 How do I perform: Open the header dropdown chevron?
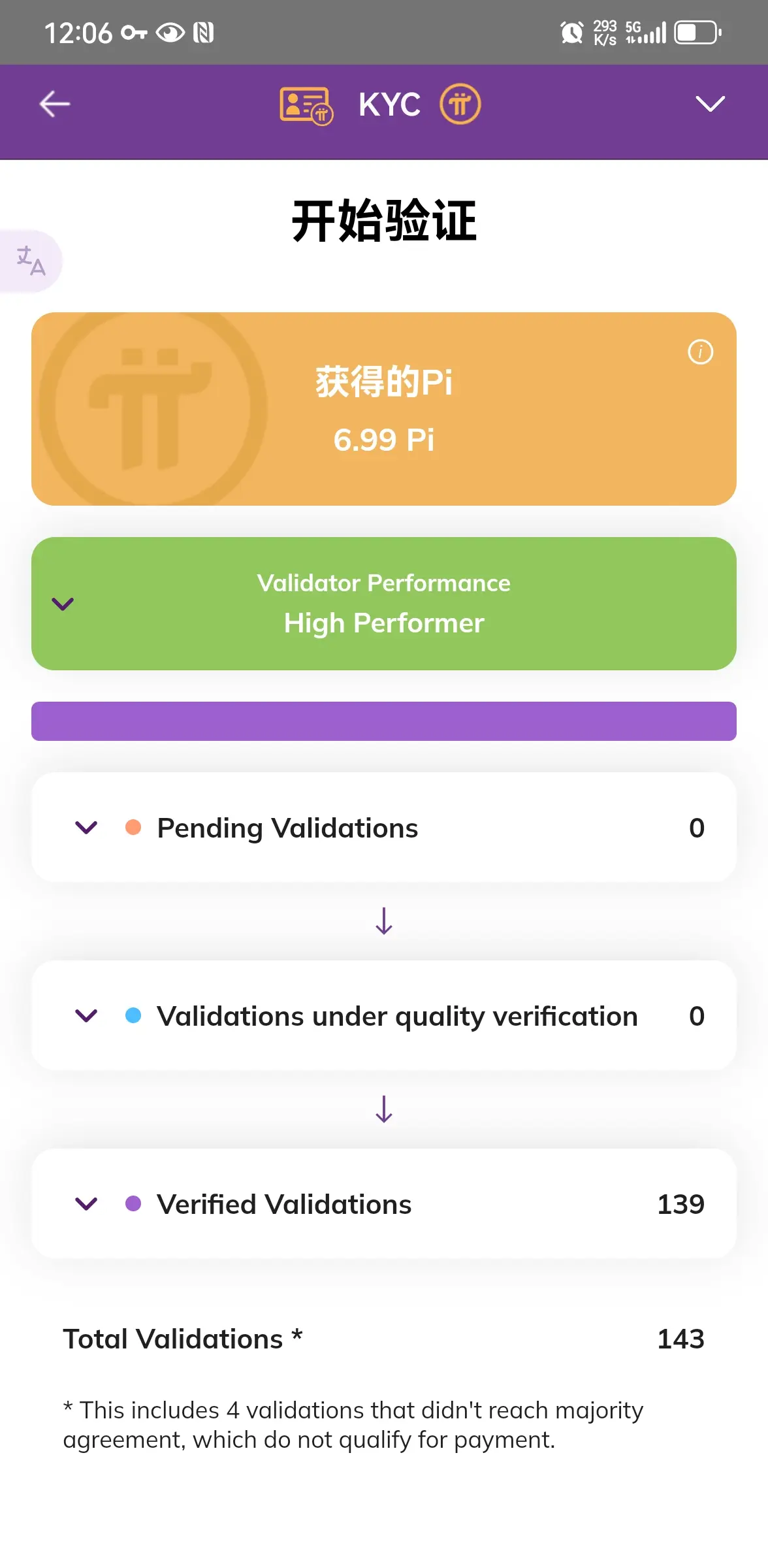click(710, 104)
